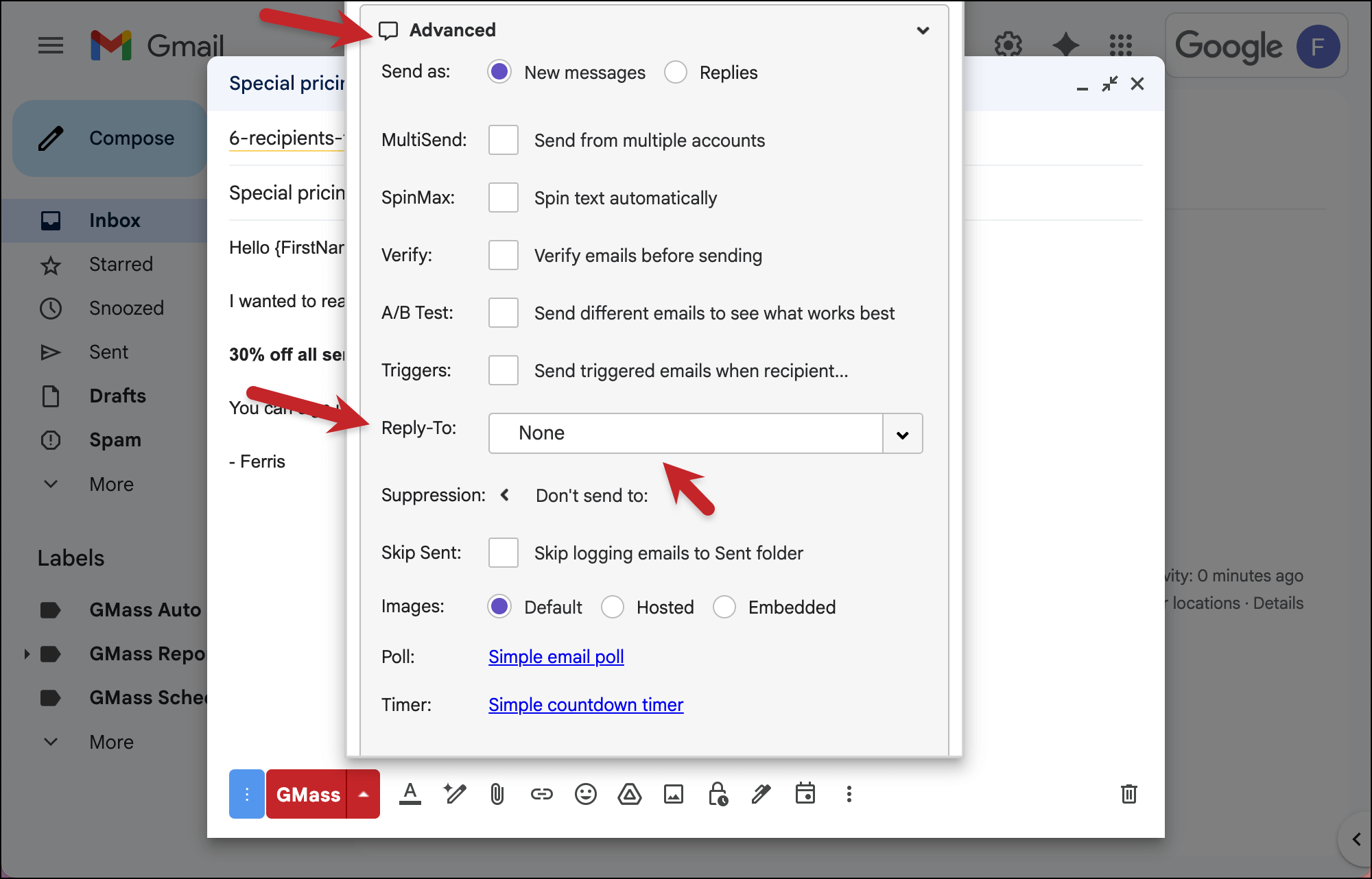Collapse the Advanced section chevron
Image resolution: width=1372 pixels, height=879 pixels.
(x=923, y=30)
